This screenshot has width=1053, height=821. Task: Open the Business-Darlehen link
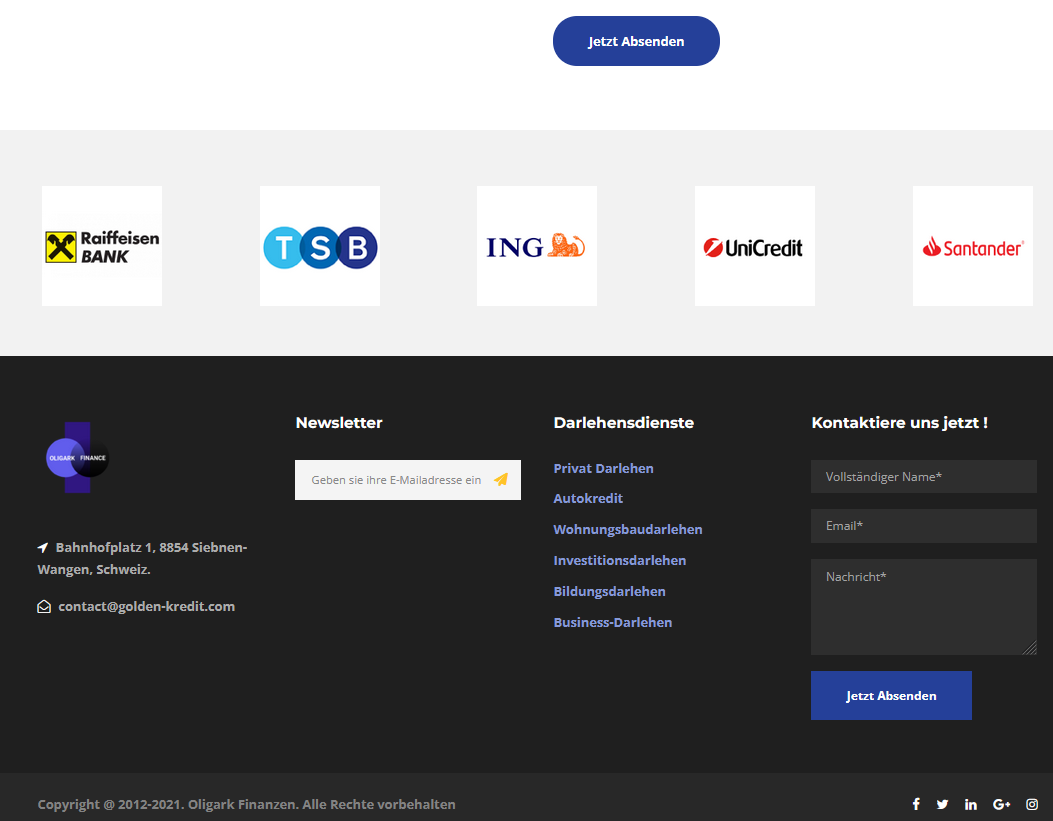612,622
